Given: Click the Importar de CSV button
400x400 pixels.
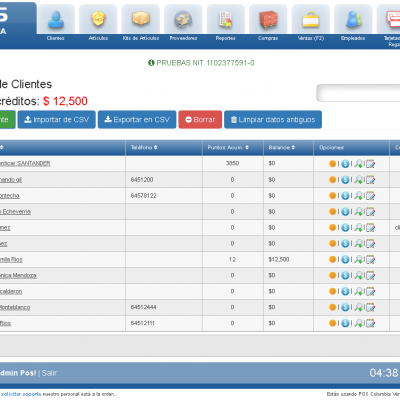Looking at the screenshot, I should coord(57,119).
